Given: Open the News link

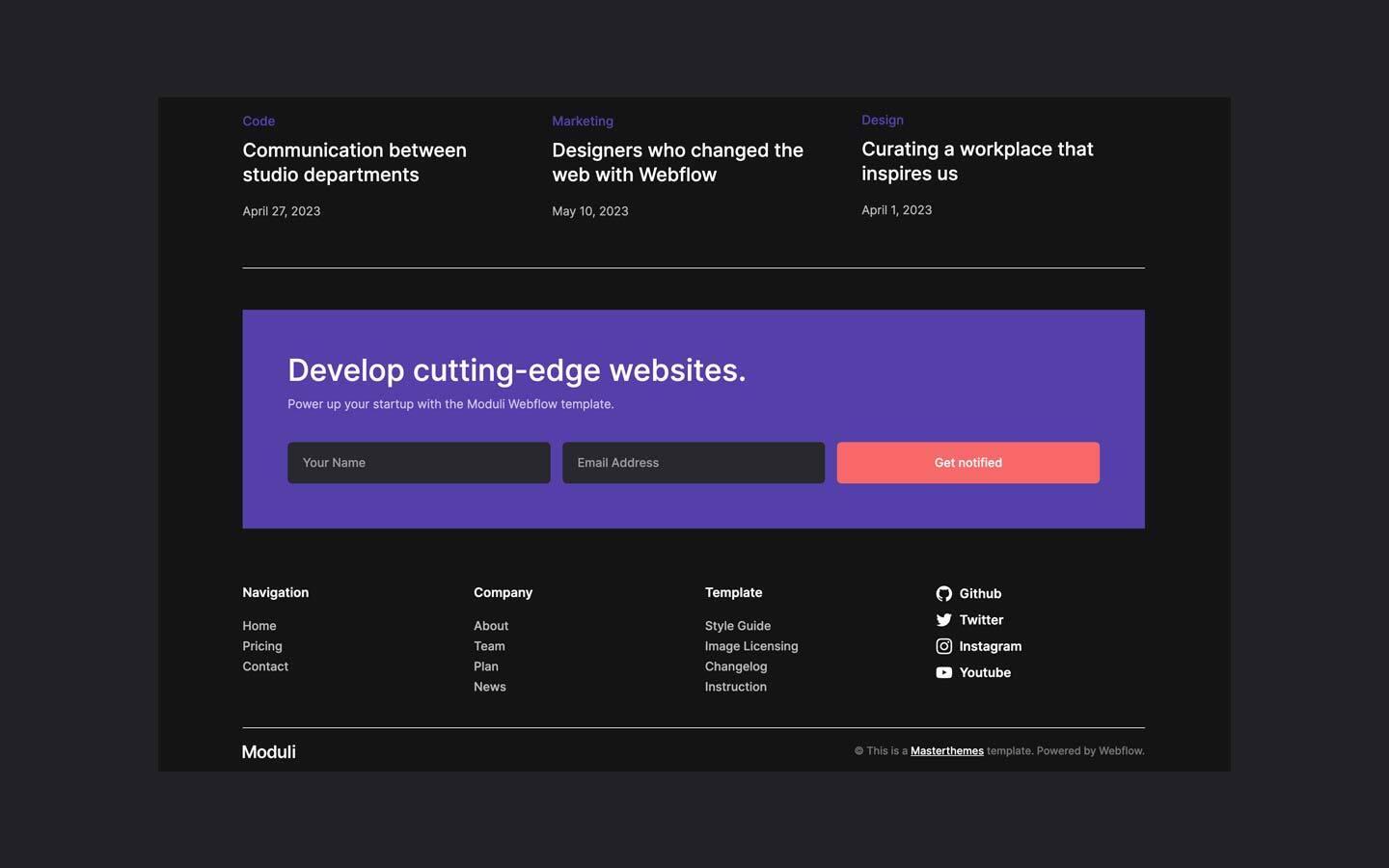Looking at the screenshot, I should point(489,686).
